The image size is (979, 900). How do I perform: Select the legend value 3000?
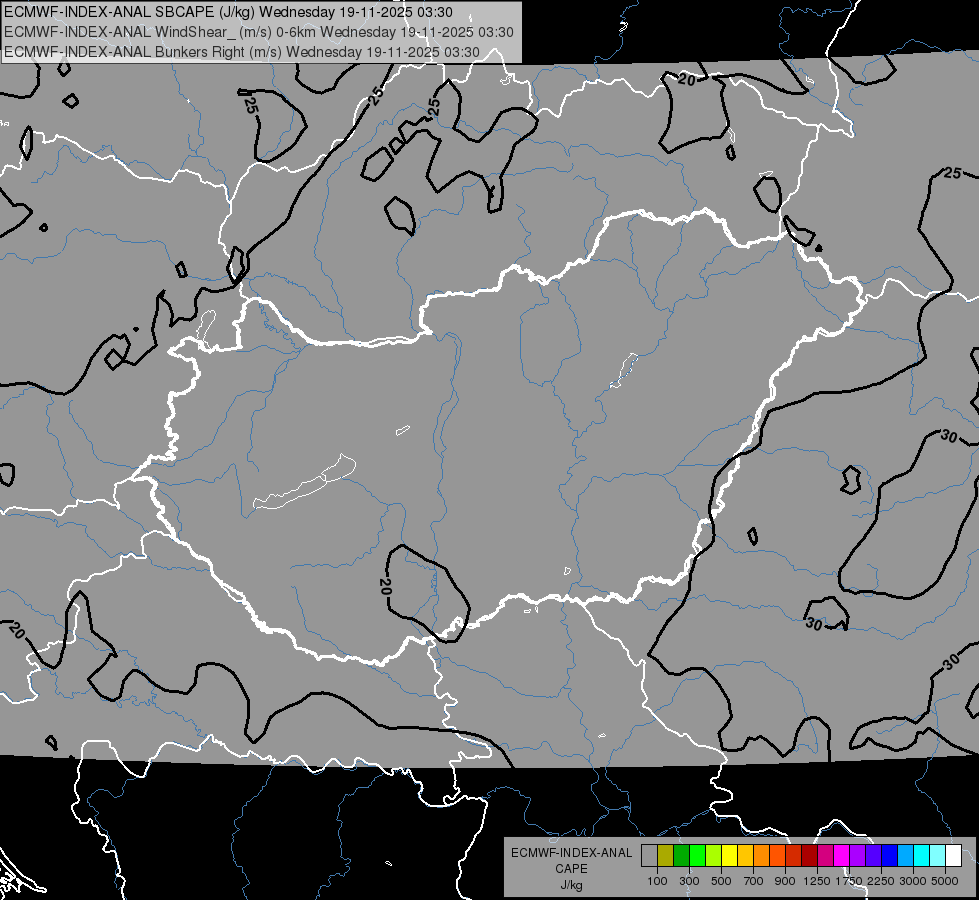click(x=913, y=881)
